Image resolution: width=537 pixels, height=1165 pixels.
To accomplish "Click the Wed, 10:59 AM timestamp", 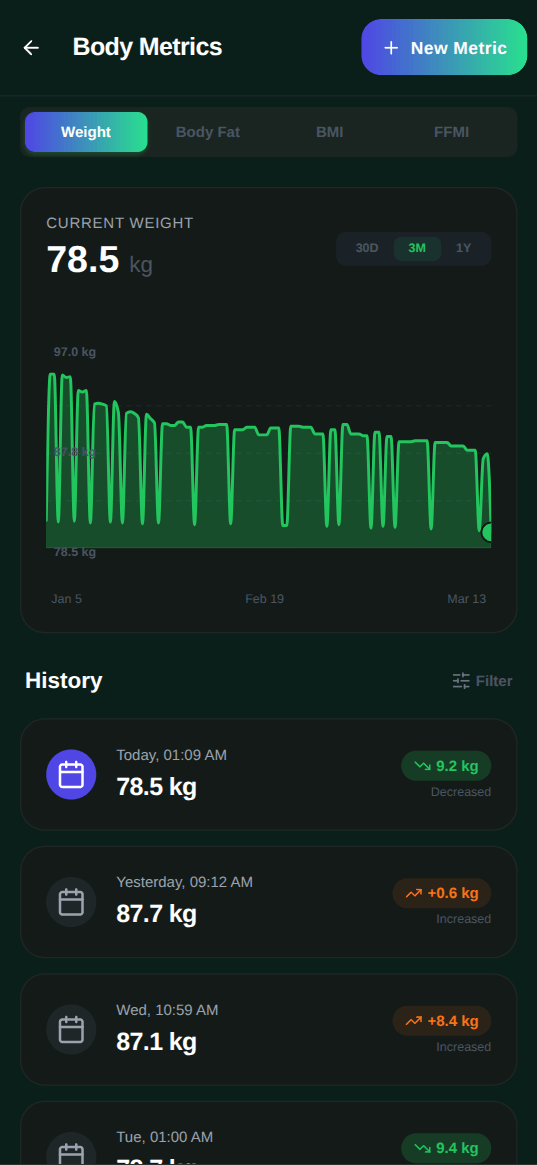I will (167, 1010).
